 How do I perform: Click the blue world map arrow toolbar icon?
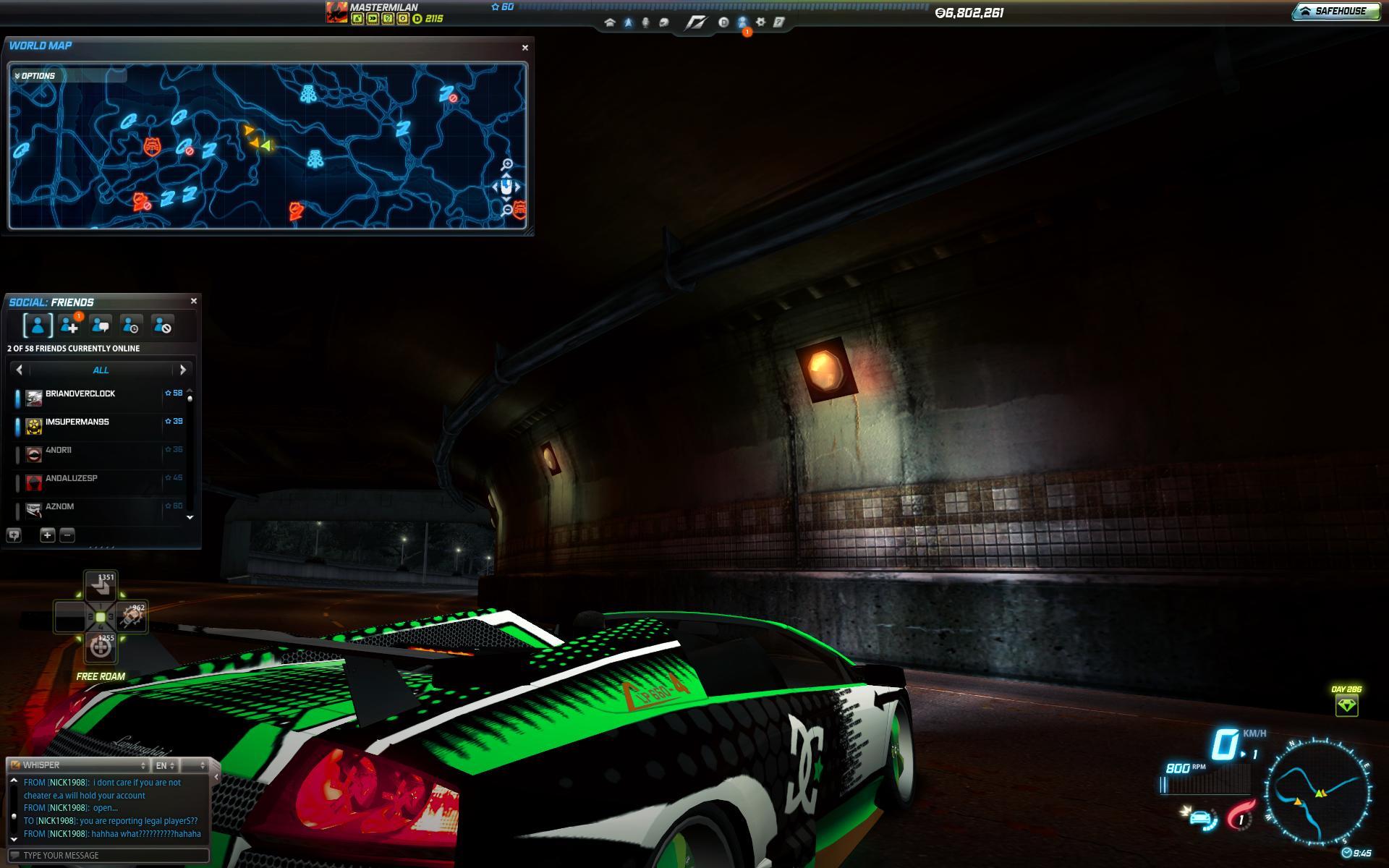coord(628,22)
